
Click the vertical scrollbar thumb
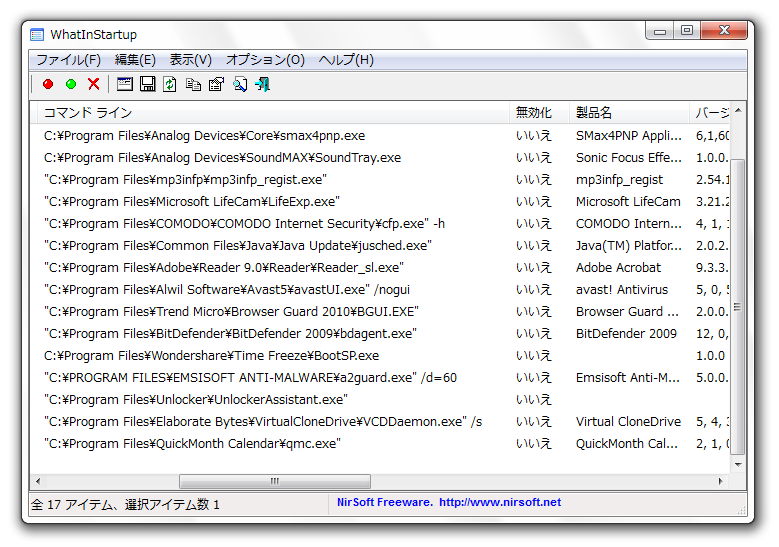pos(738,307)
